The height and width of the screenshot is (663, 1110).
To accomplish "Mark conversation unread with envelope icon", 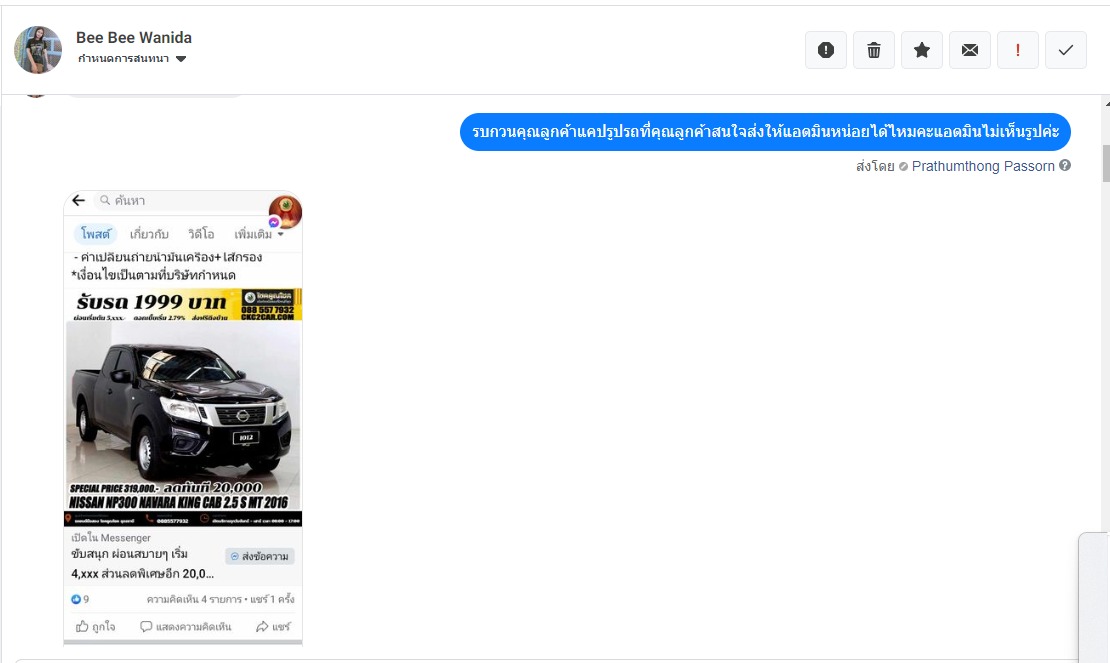I will (970, 50).
